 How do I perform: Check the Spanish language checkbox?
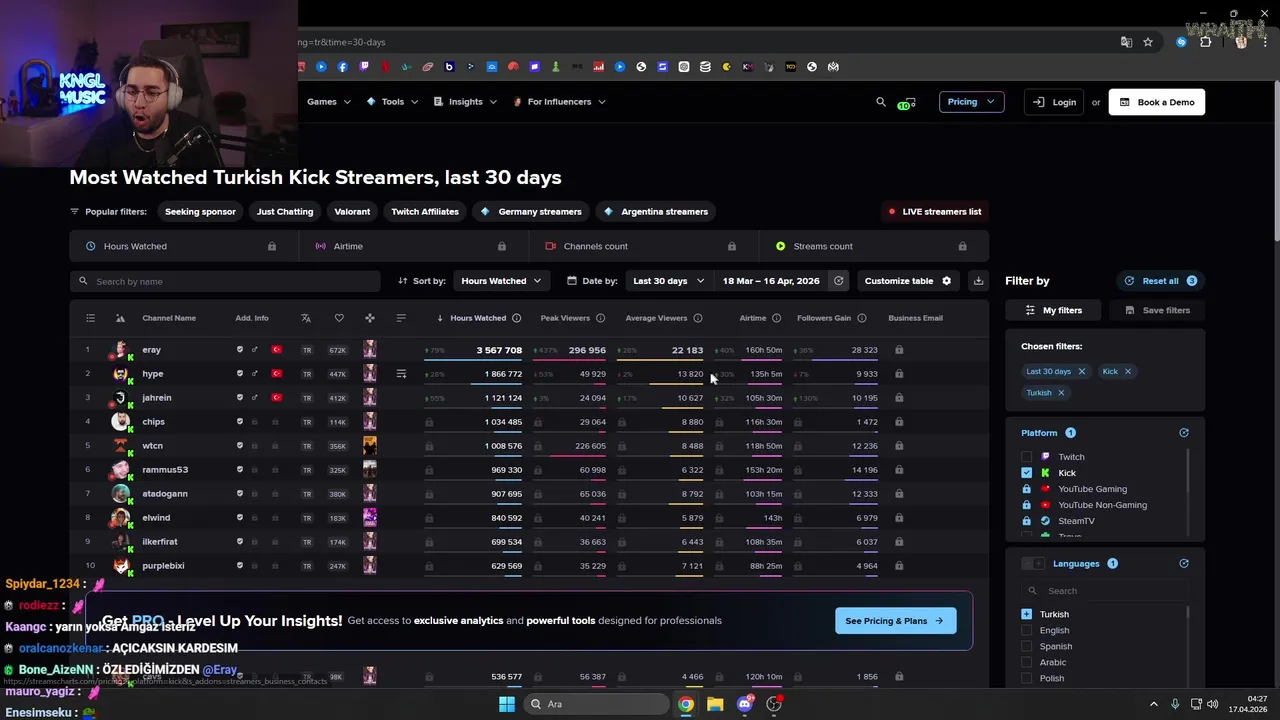click(1026, 647)
